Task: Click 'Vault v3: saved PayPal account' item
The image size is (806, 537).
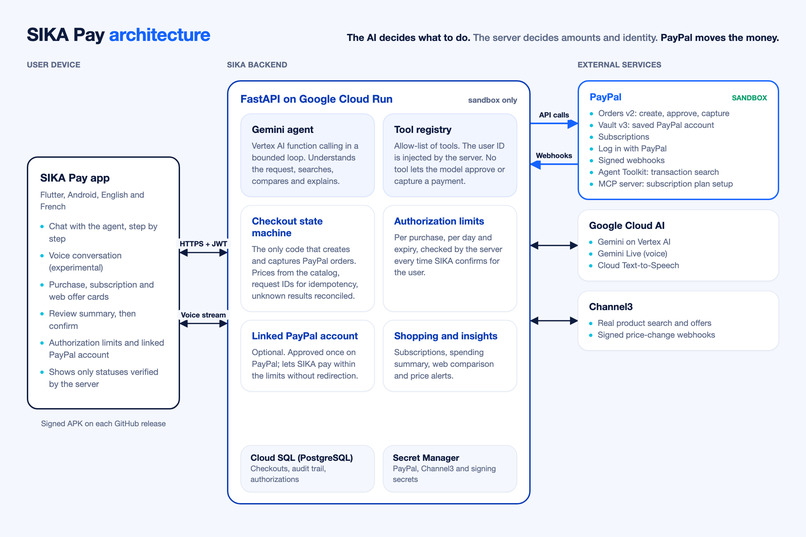Action: click(x=655, y=125)
